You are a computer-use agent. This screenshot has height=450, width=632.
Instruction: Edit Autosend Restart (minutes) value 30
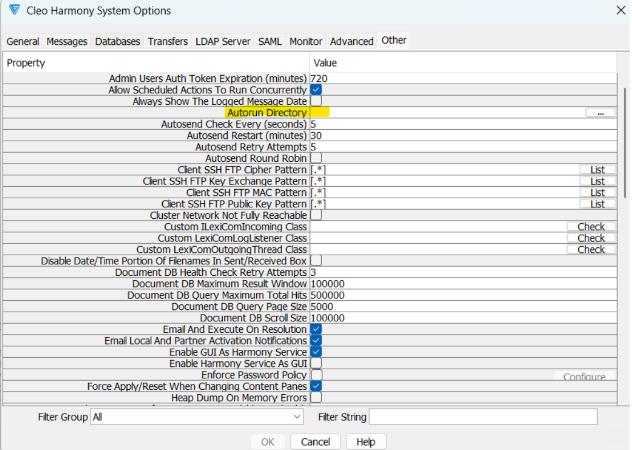[463, 135]
